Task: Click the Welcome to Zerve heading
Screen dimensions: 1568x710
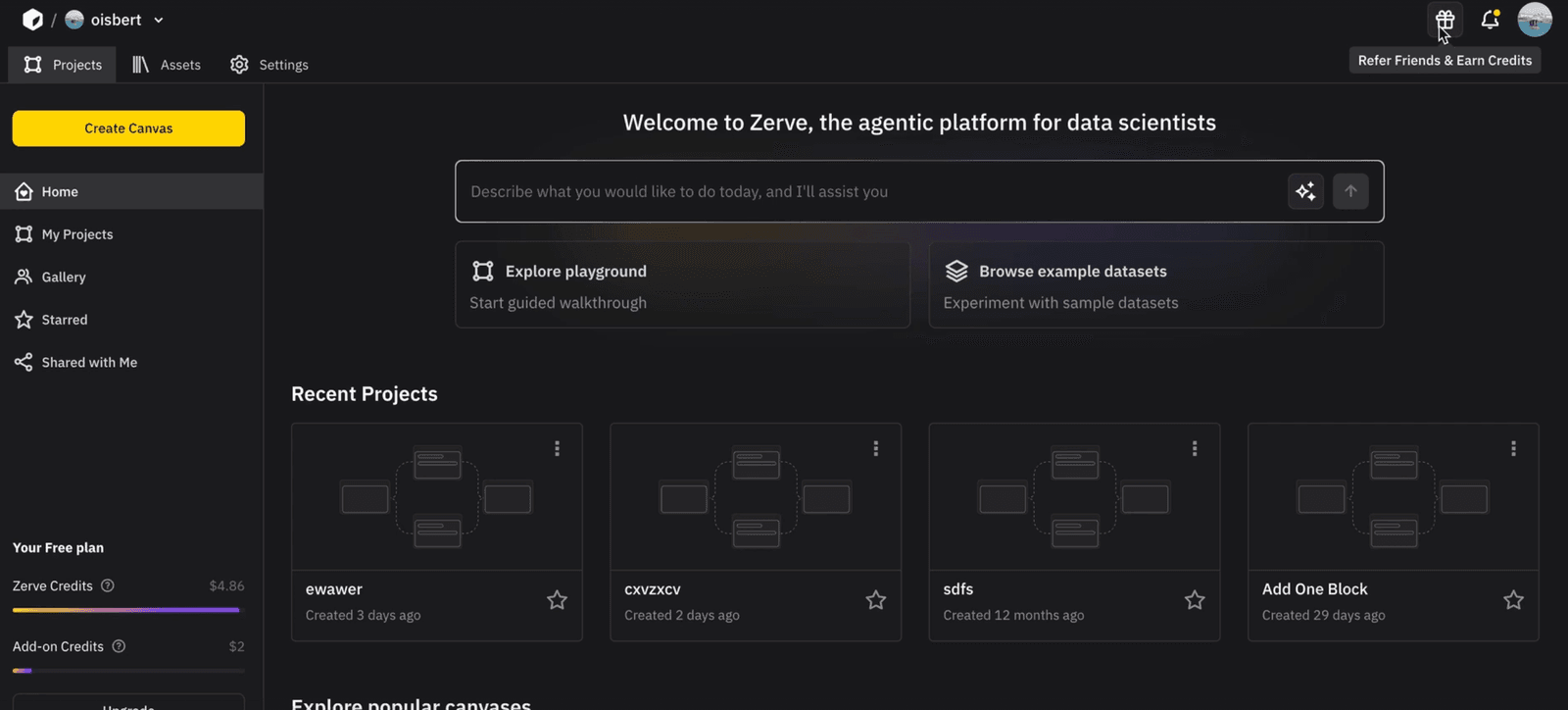Action: coord(919,123)
